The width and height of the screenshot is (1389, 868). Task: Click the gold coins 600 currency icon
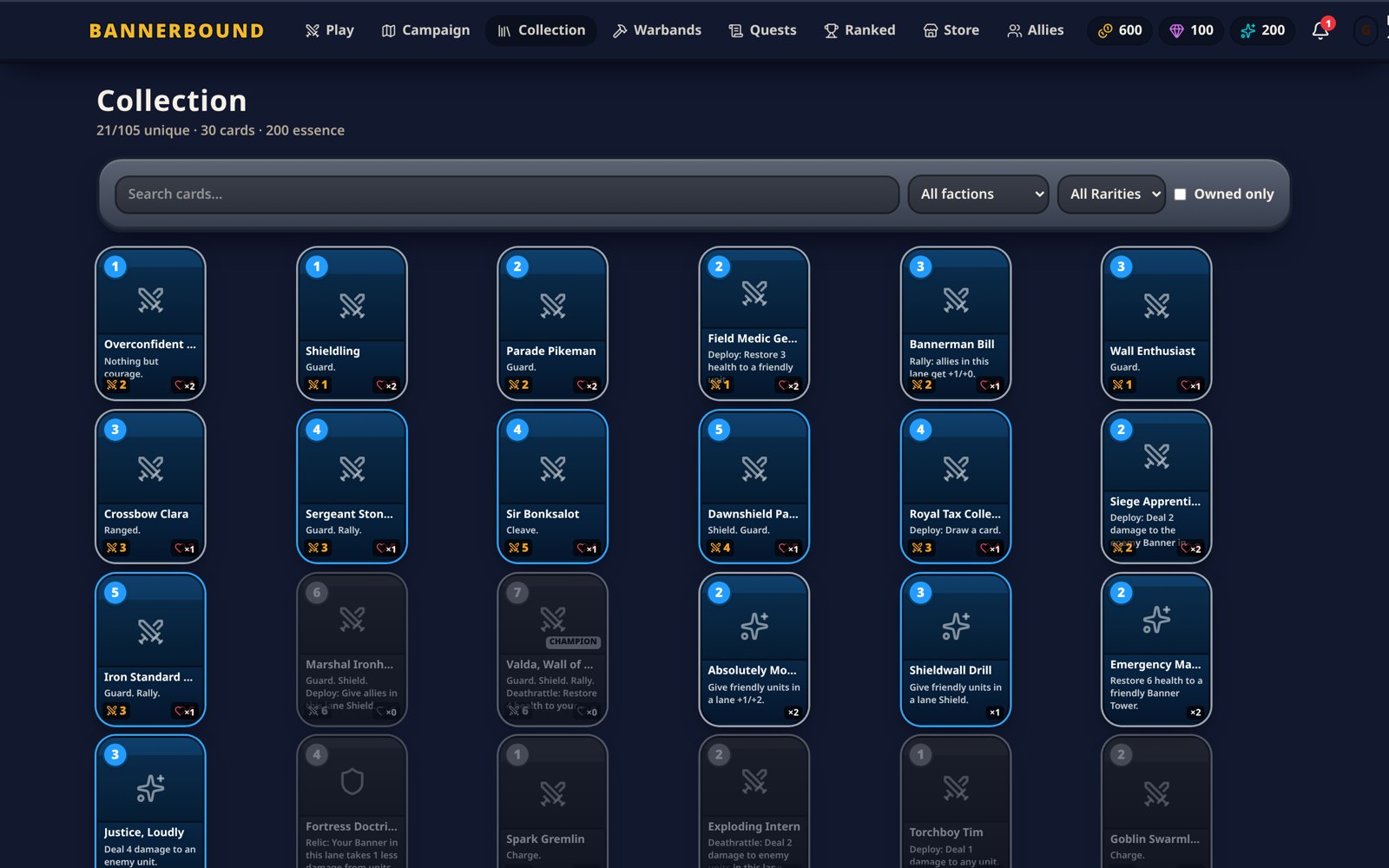coord(1105,30)
